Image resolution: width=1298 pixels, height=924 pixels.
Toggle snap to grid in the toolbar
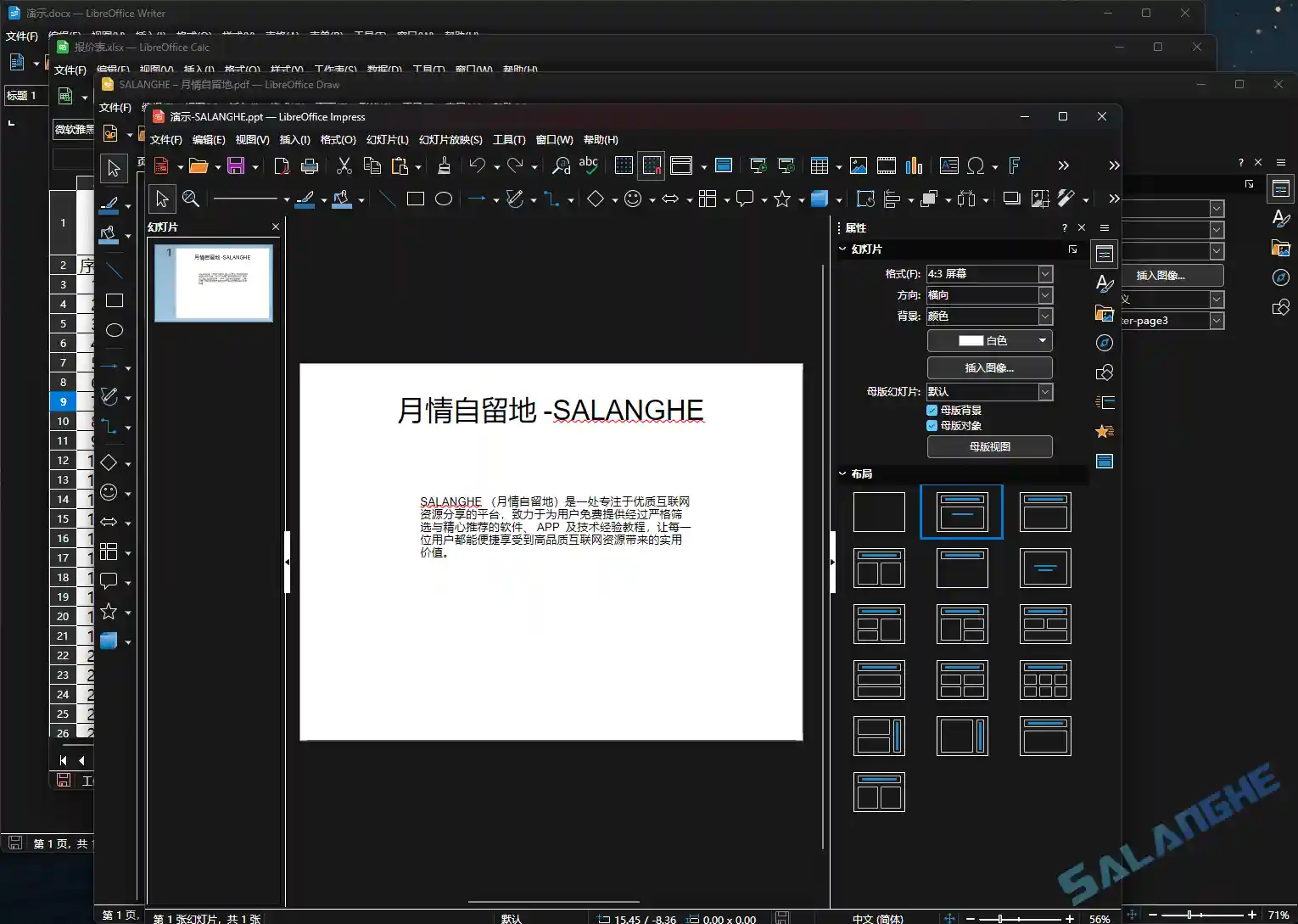tap(652, 165)
